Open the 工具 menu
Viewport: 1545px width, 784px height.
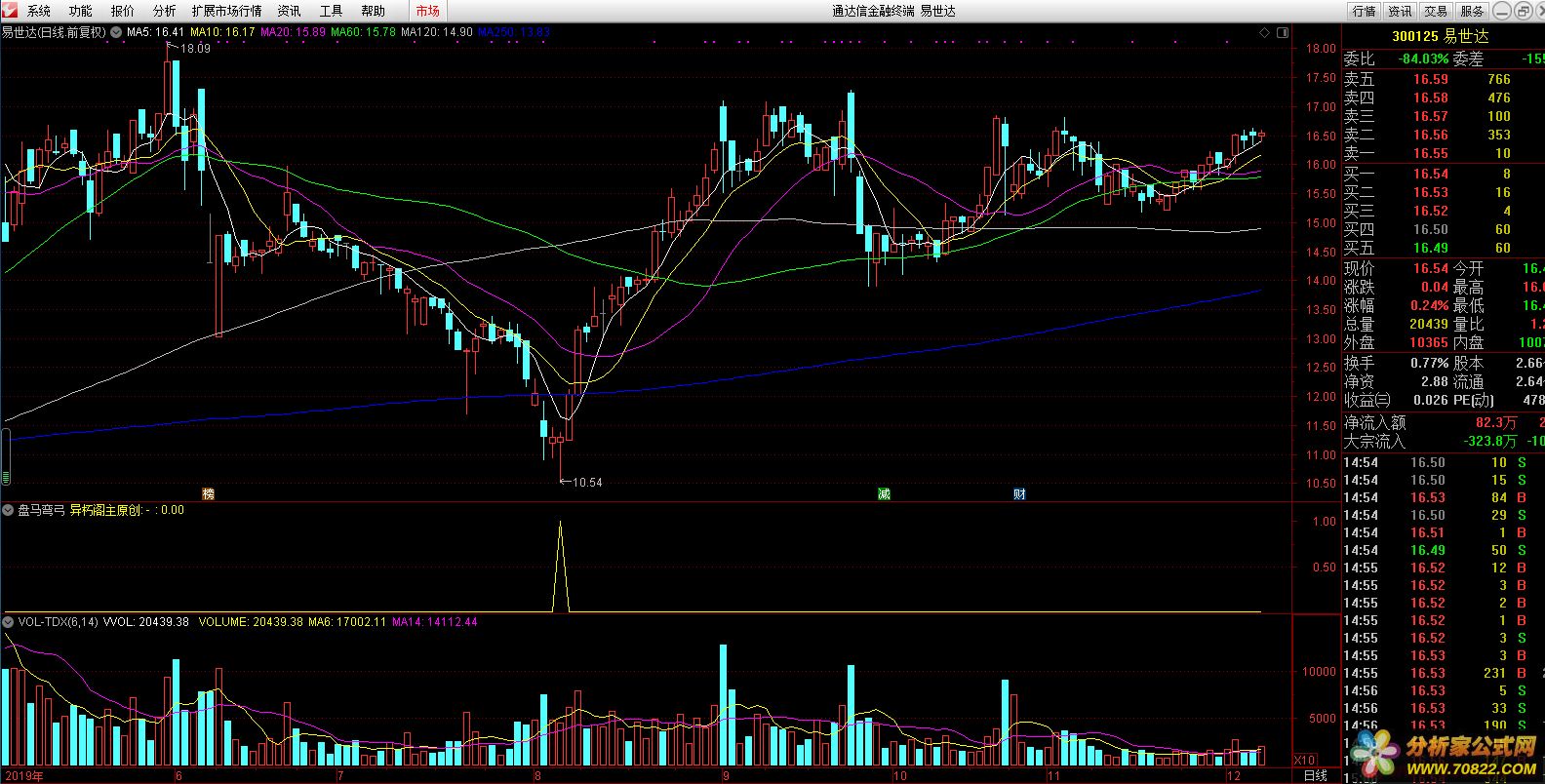[331, 11]
